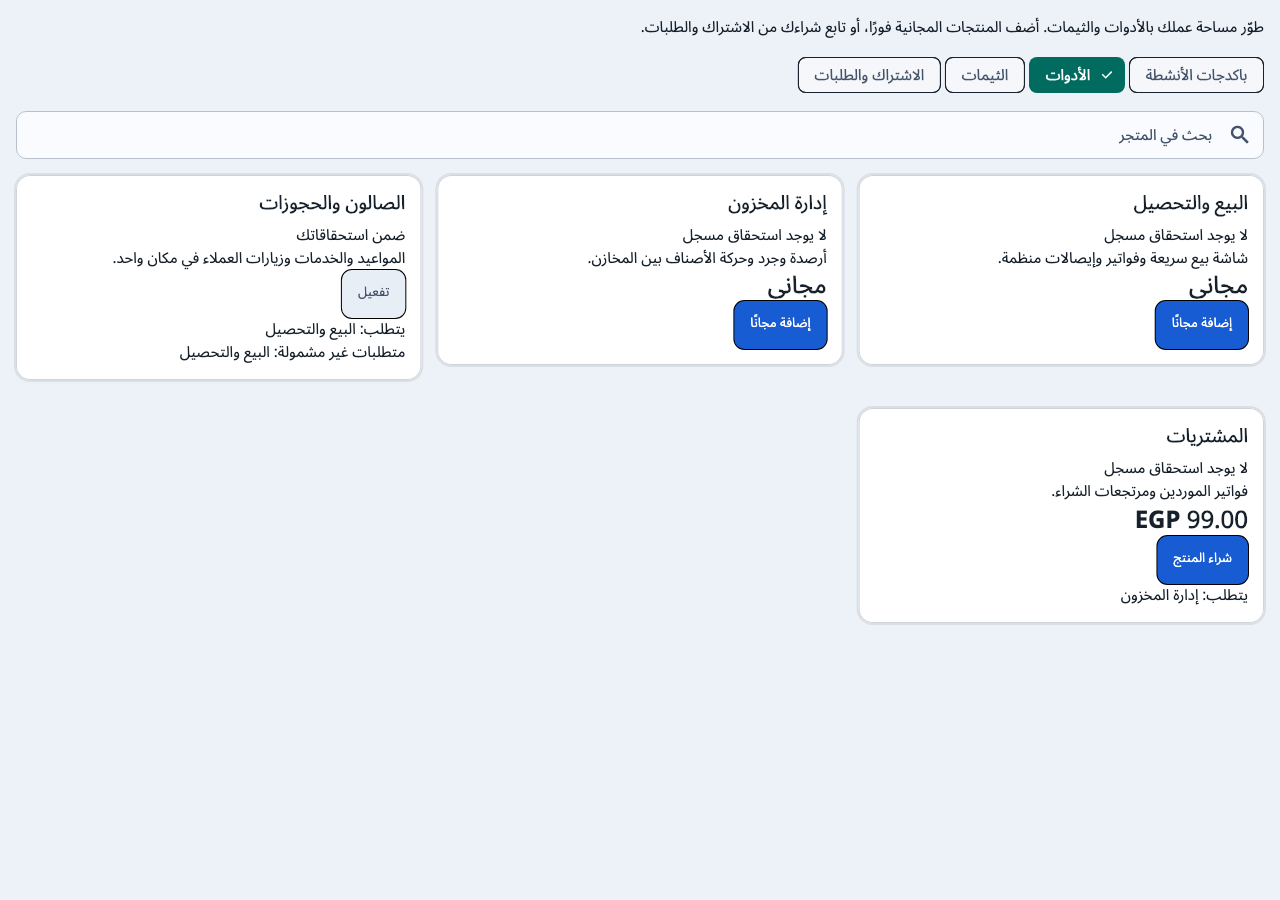The image size is (1280, 900).
Task: Click description المواعيد والخدمات وزيارات العملاء
Action: (259, 258)
